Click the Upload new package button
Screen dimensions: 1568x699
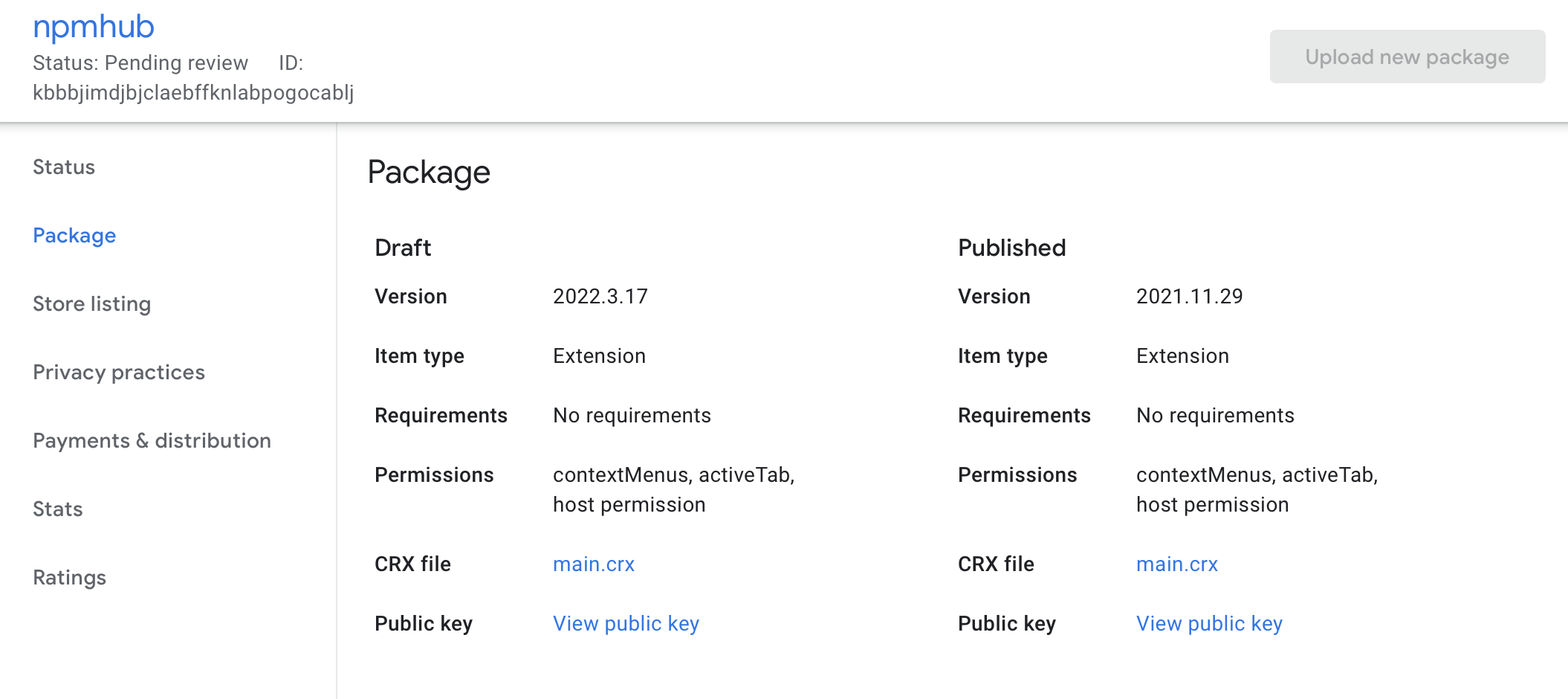1407,57
